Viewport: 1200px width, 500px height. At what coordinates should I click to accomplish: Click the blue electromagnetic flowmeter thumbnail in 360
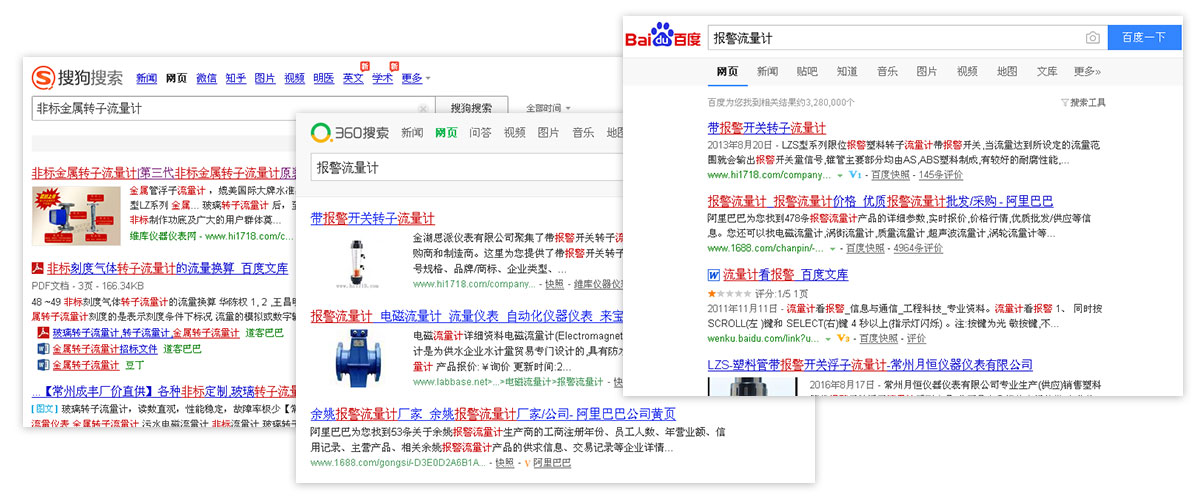pos(358,357)
